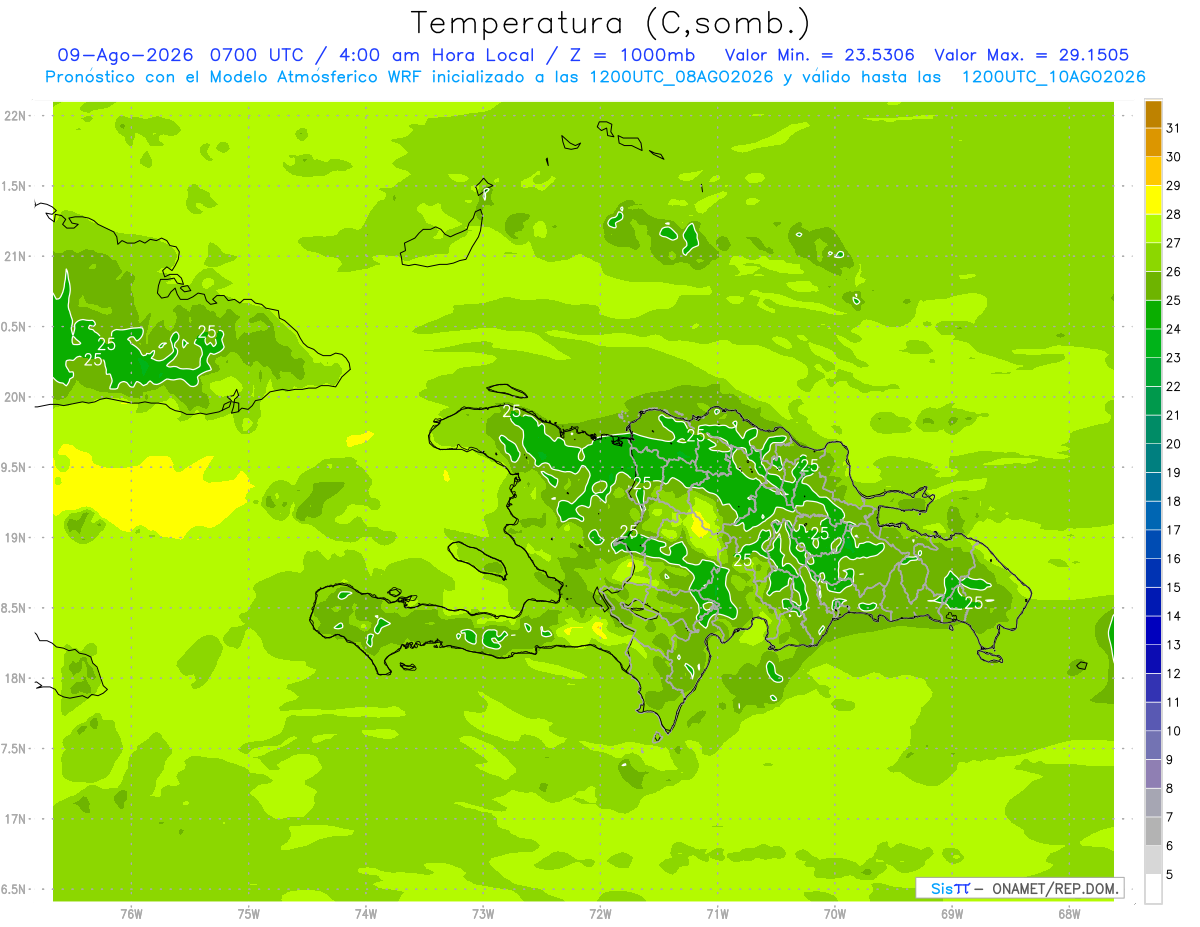Viewport: 1200px width, 927px height.
Task: Click the '20N' latitude label
Action: 15,397
